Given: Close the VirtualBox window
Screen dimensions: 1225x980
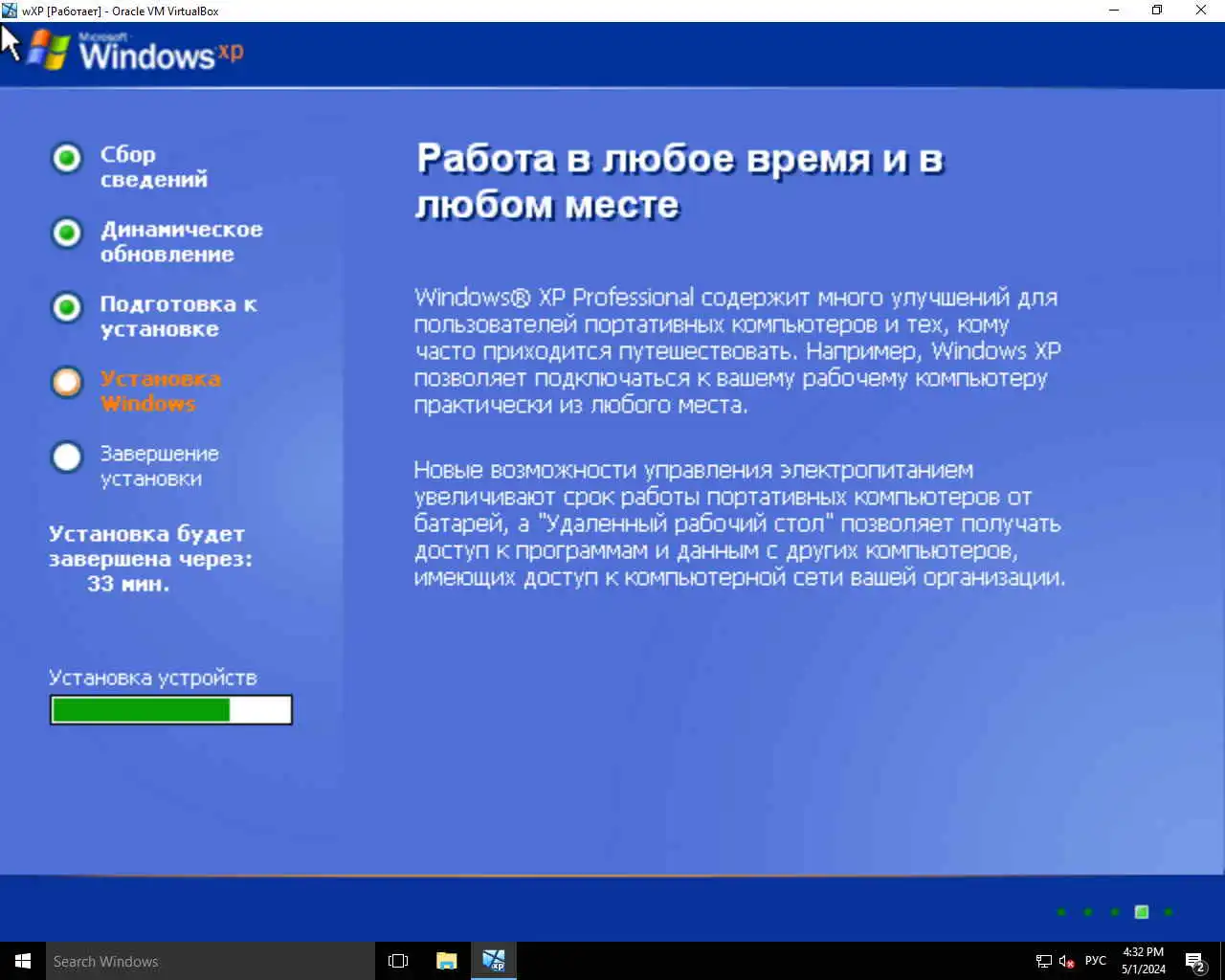Looking at the screenshot, I should pos(1201,11).
